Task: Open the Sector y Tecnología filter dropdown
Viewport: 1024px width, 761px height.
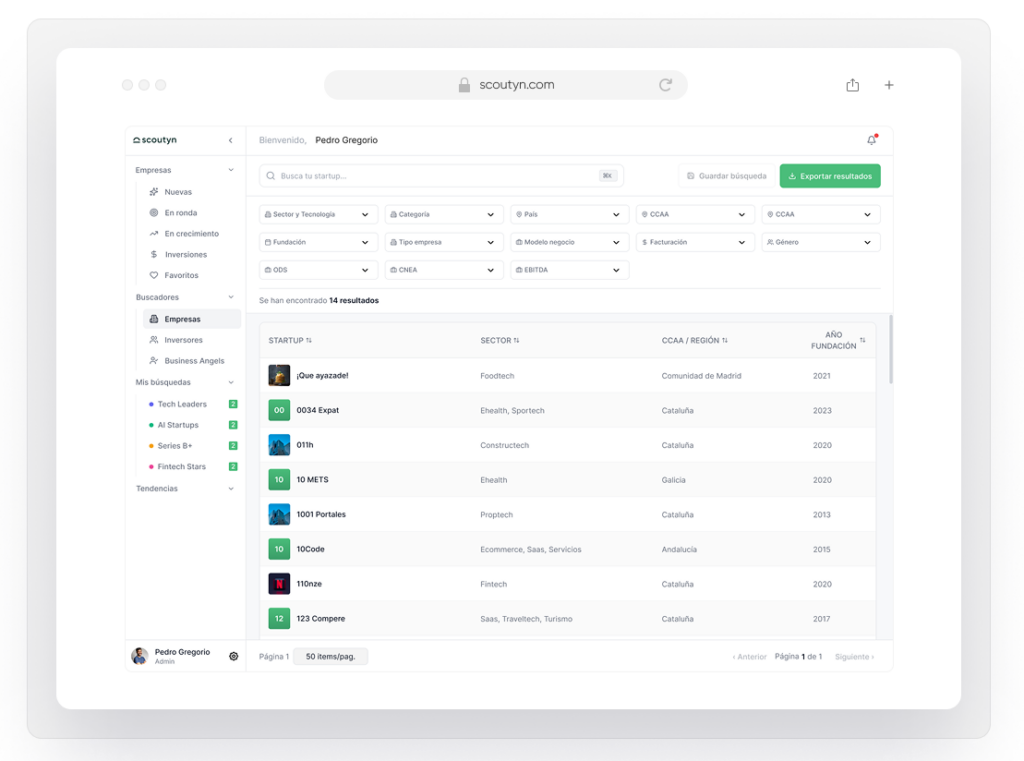Action: click(318, 214)
